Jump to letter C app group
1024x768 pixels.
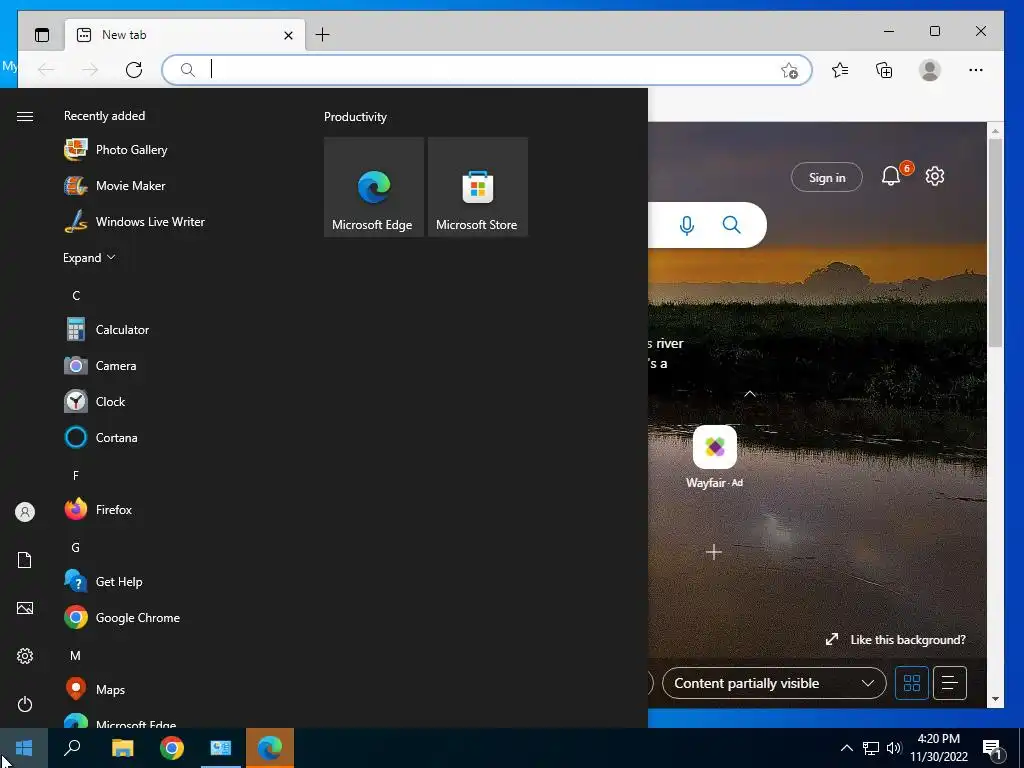76,296
